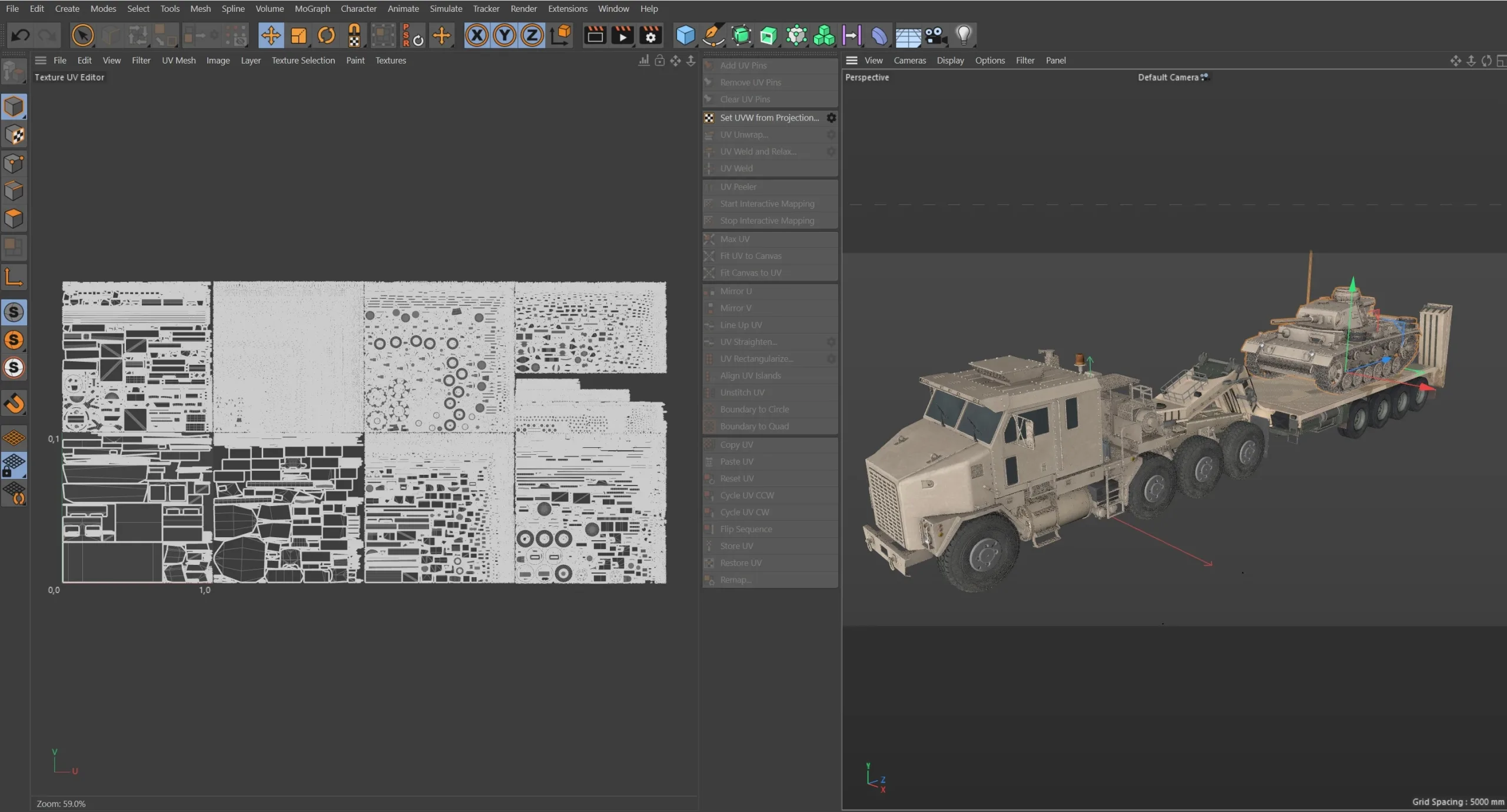
Task: Click the Spline Pen tool icon
Action: 713,35
